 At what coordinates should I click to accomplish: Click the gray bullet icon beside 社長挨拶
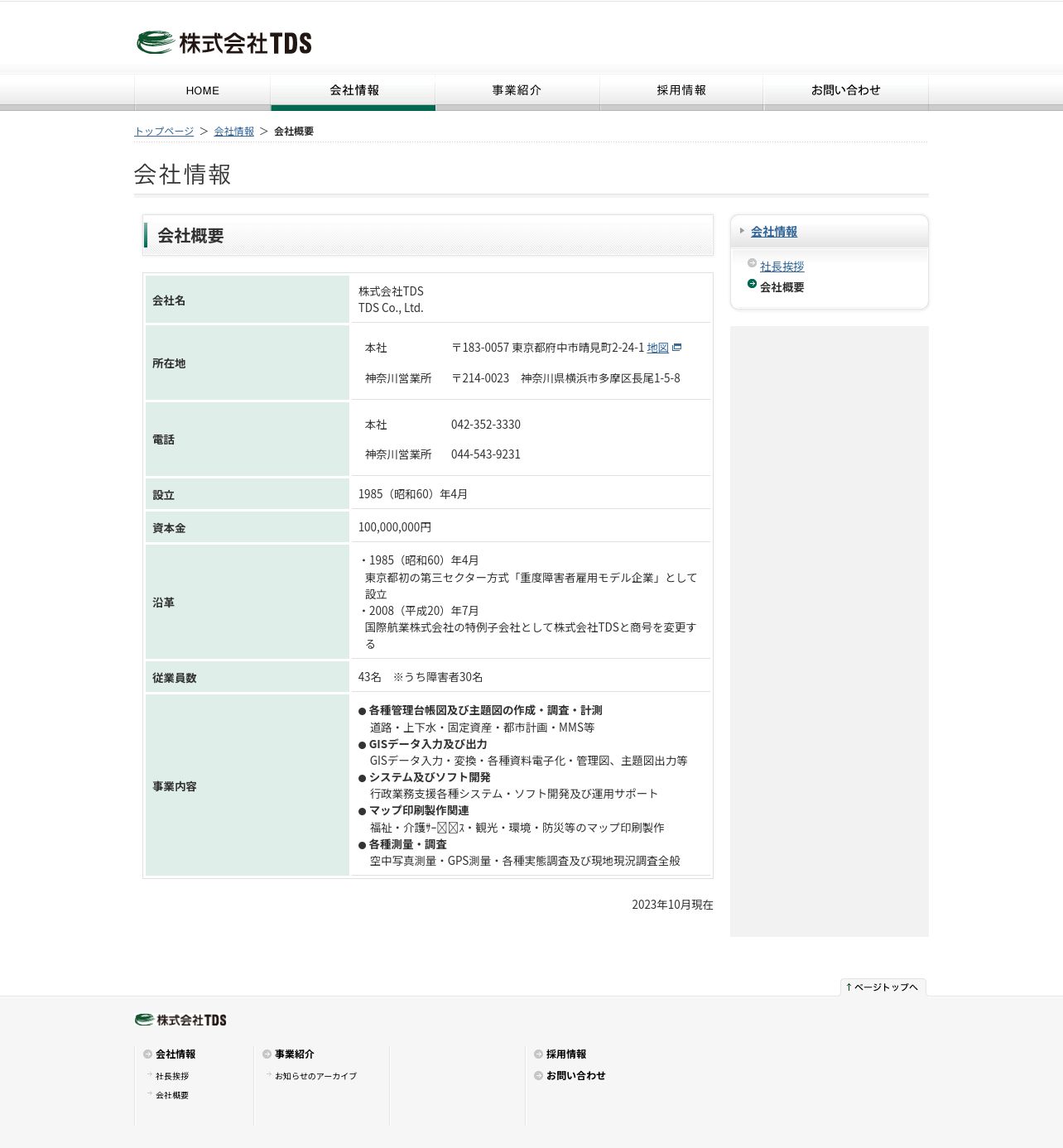click(x=752, y=263)
